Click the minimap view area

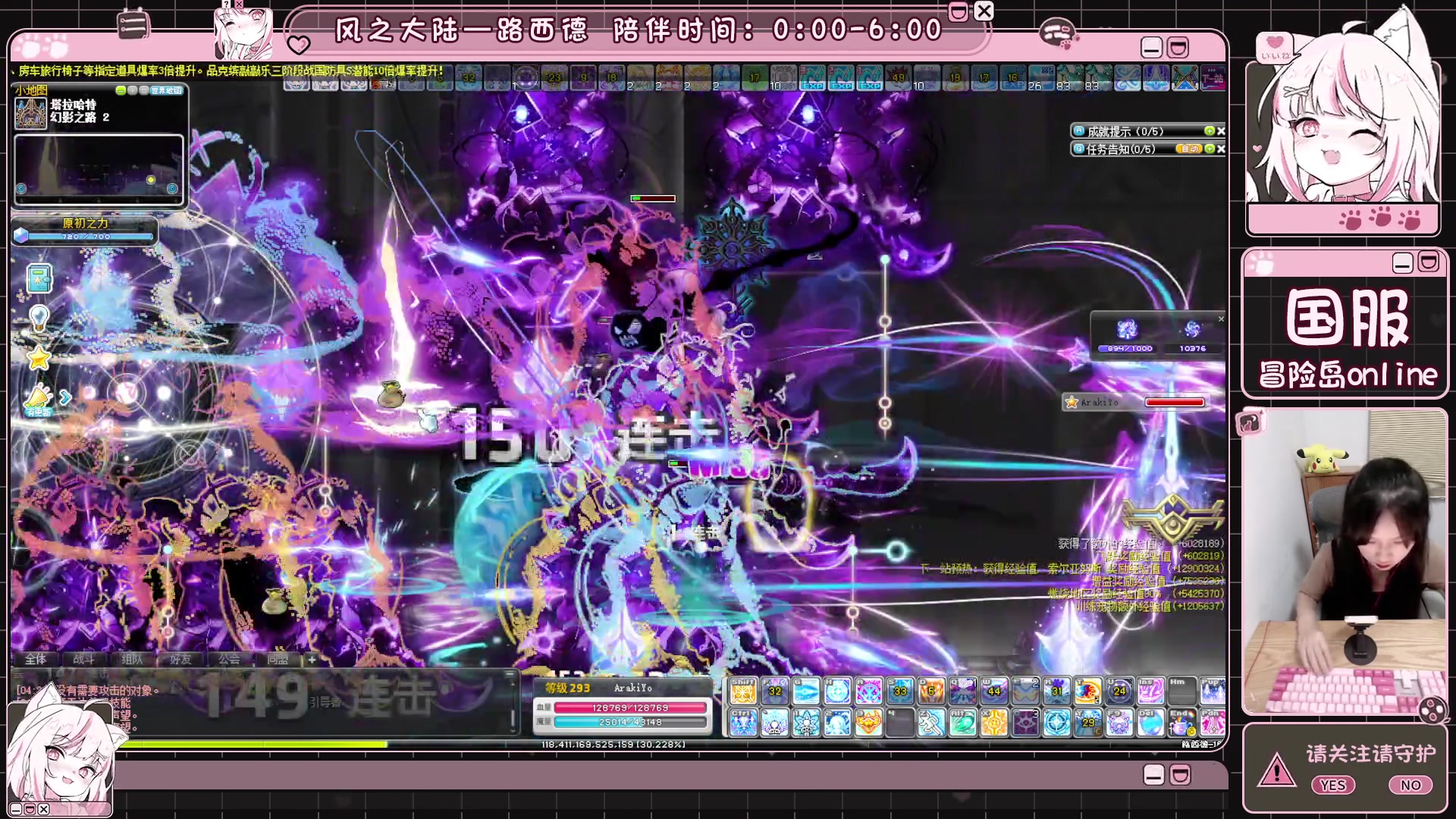[99, 169]
